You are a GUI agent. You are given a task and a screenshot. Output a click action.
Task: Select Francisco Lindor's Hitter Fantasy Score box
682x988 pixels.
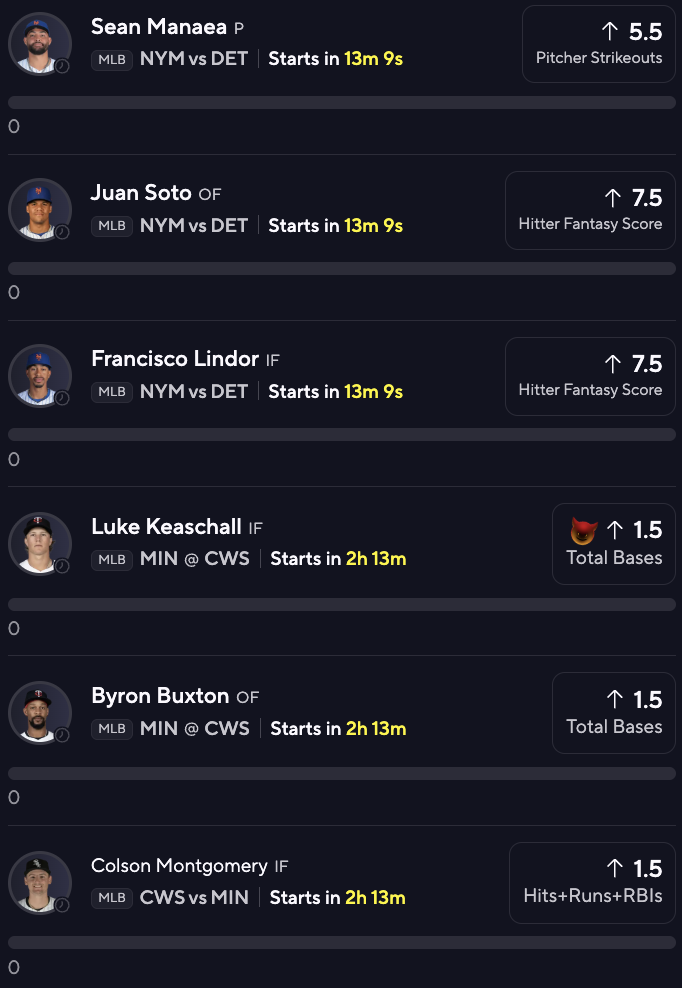(x=591, y=376)
